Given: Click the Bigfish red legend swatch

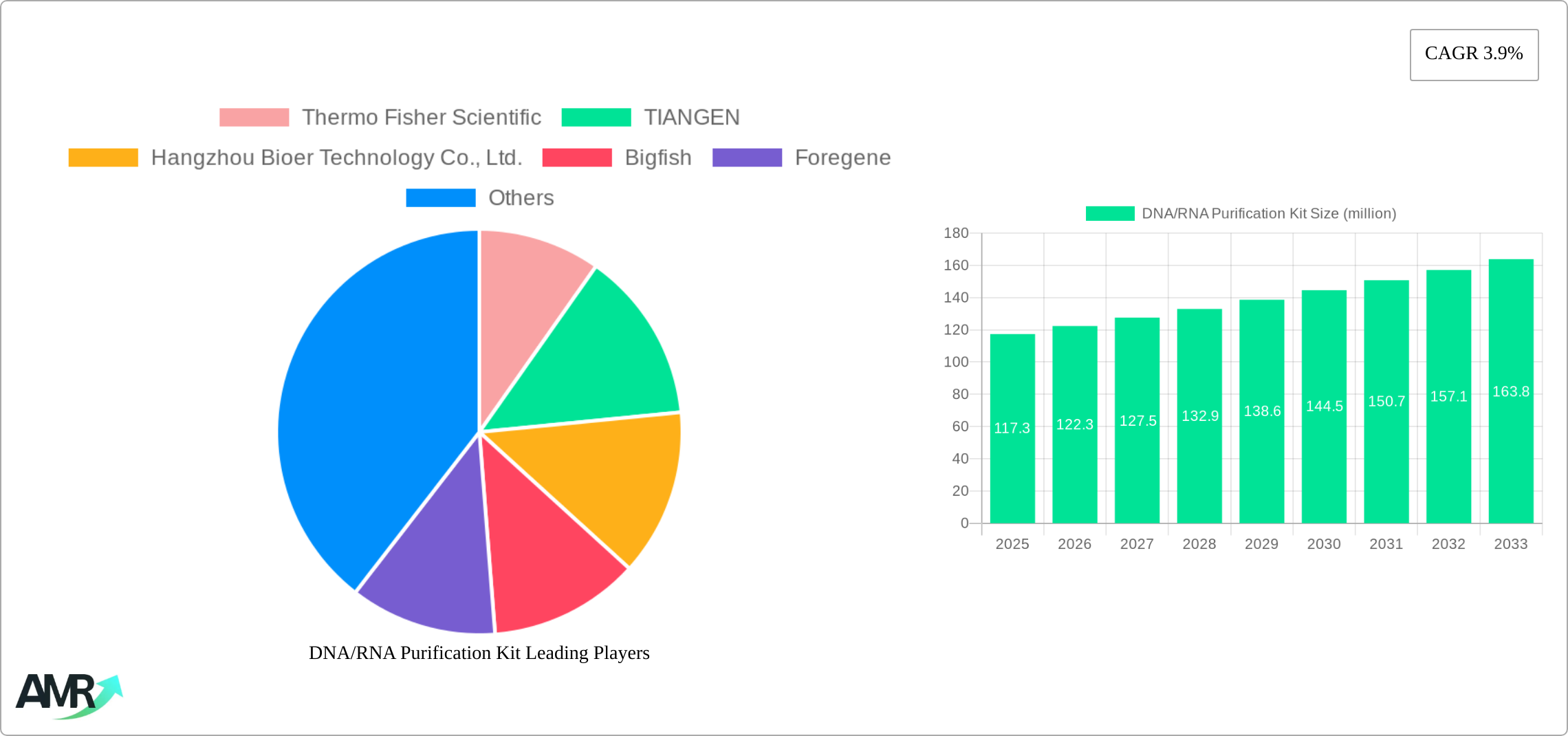Looking at the screenshot, I should click(576, 158).
